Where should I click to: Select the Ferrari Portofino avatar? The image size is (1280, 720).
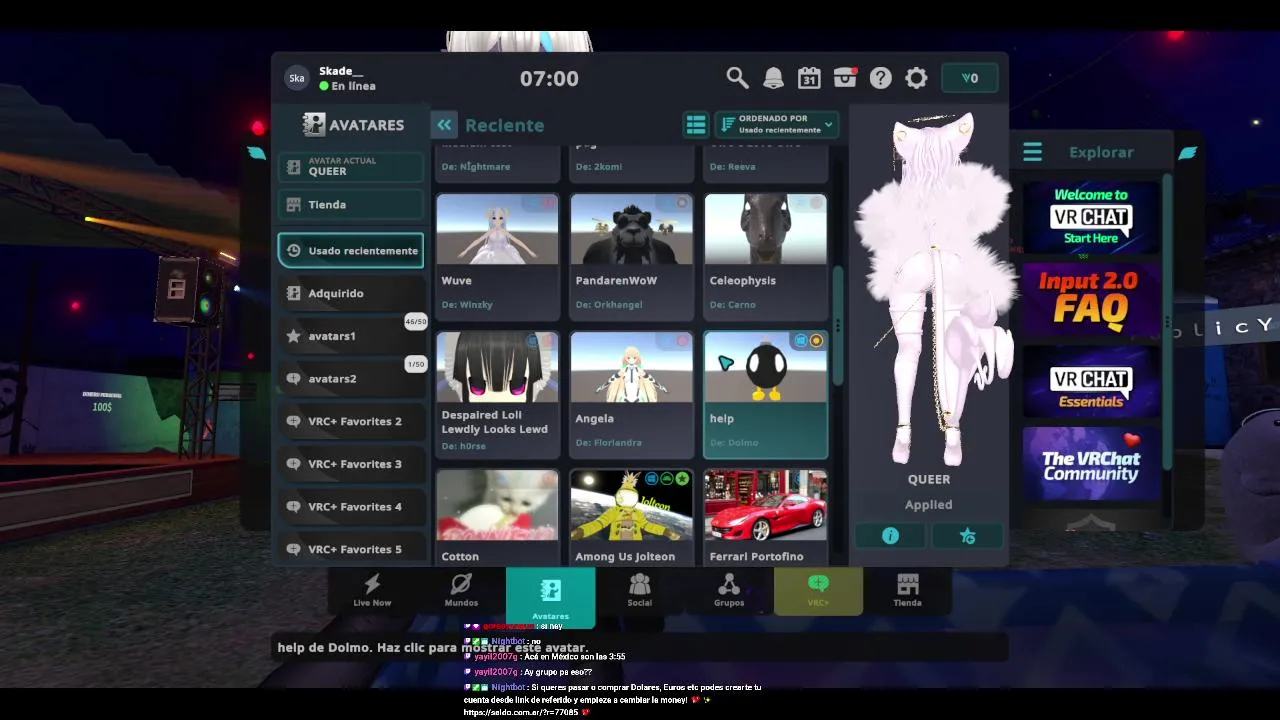click(x=765, y=517)
